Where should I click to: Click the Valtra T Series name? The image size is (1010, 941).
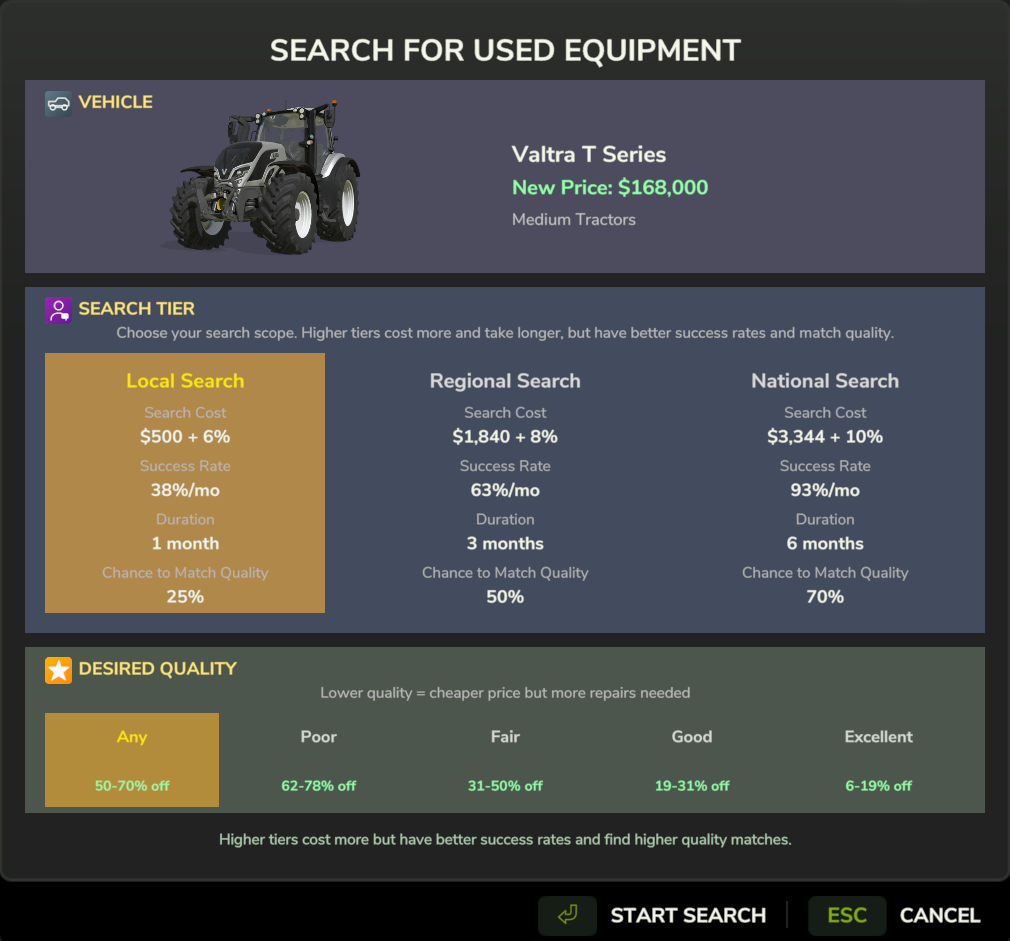coord(588,154)
